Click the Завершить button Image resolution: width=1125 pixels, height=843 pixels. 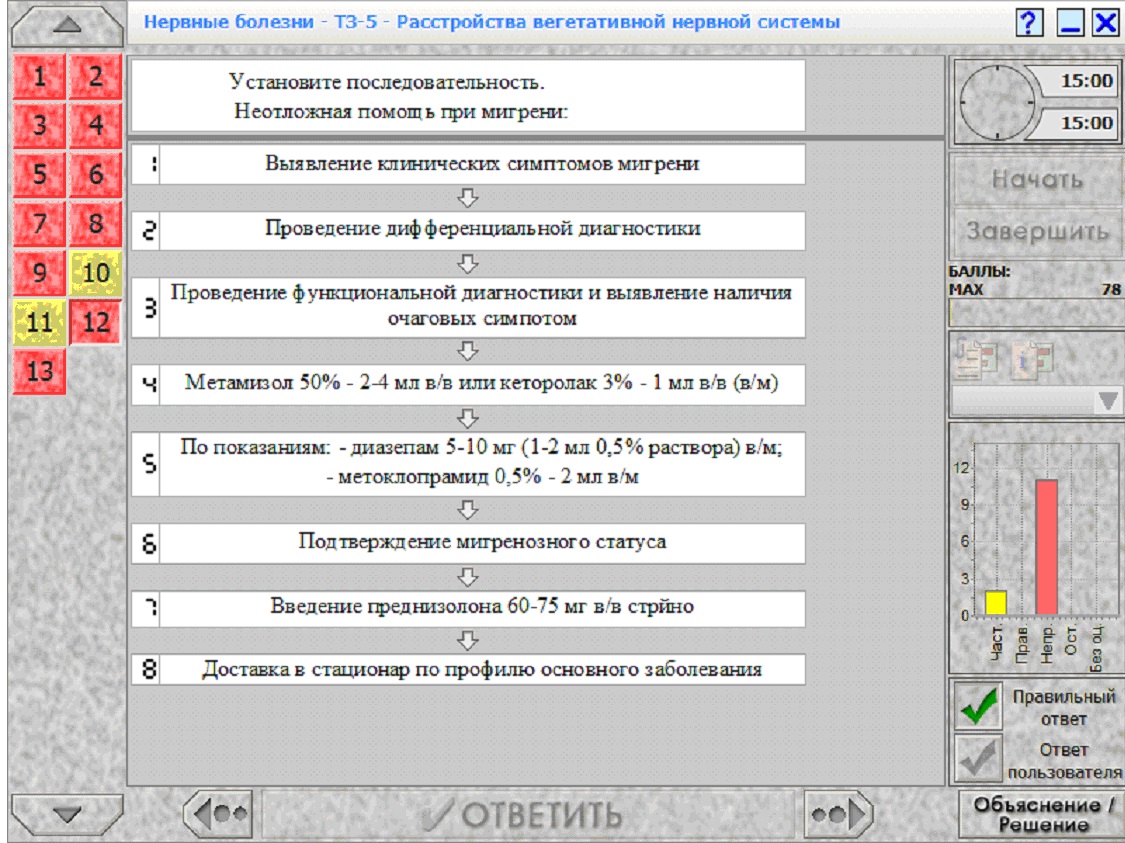(1037, 231)
